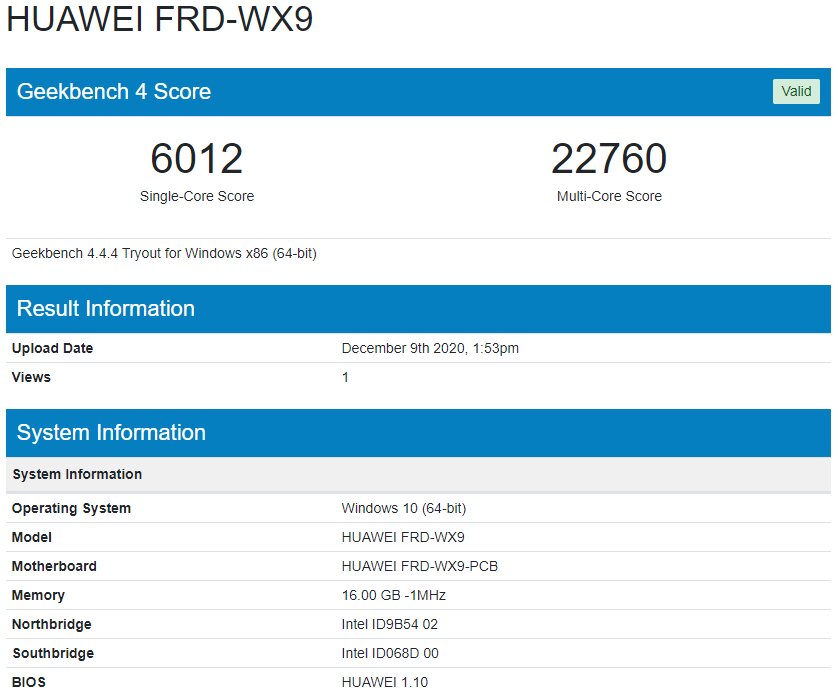The image size is (838, 697).
Task: Click the Operating System row label
Action: [71, 508]
